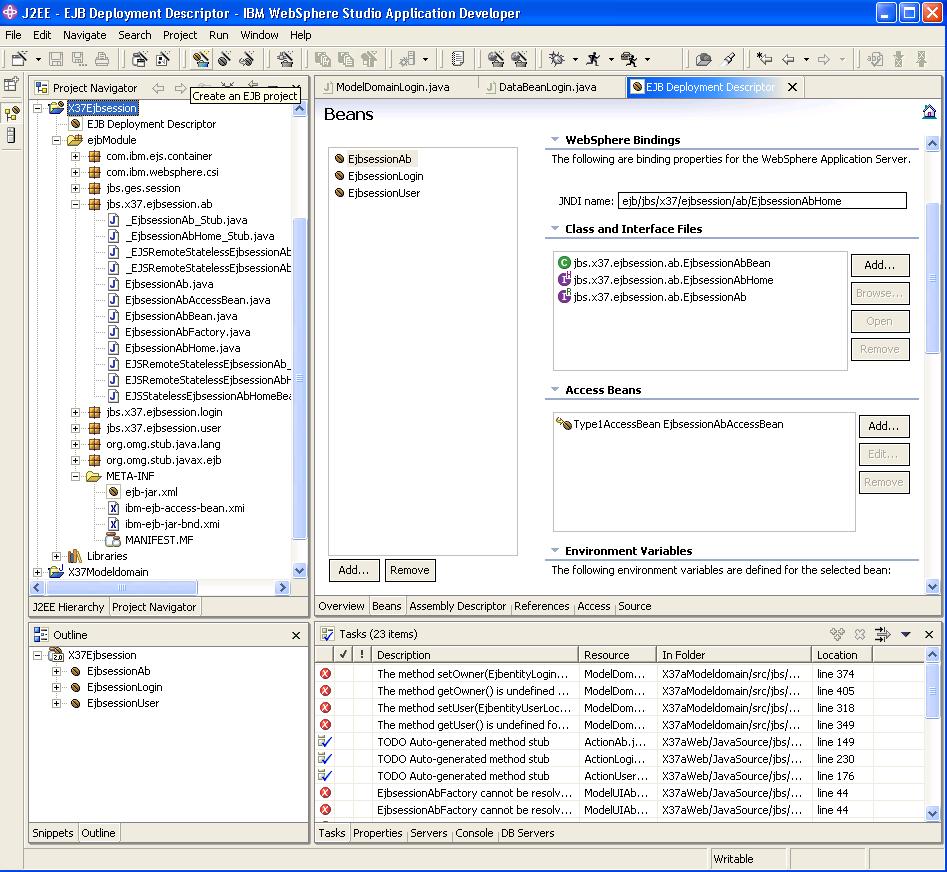This screenshot has width=947, height=872.
Task: Open the Project menu
Action: [180, 35]
